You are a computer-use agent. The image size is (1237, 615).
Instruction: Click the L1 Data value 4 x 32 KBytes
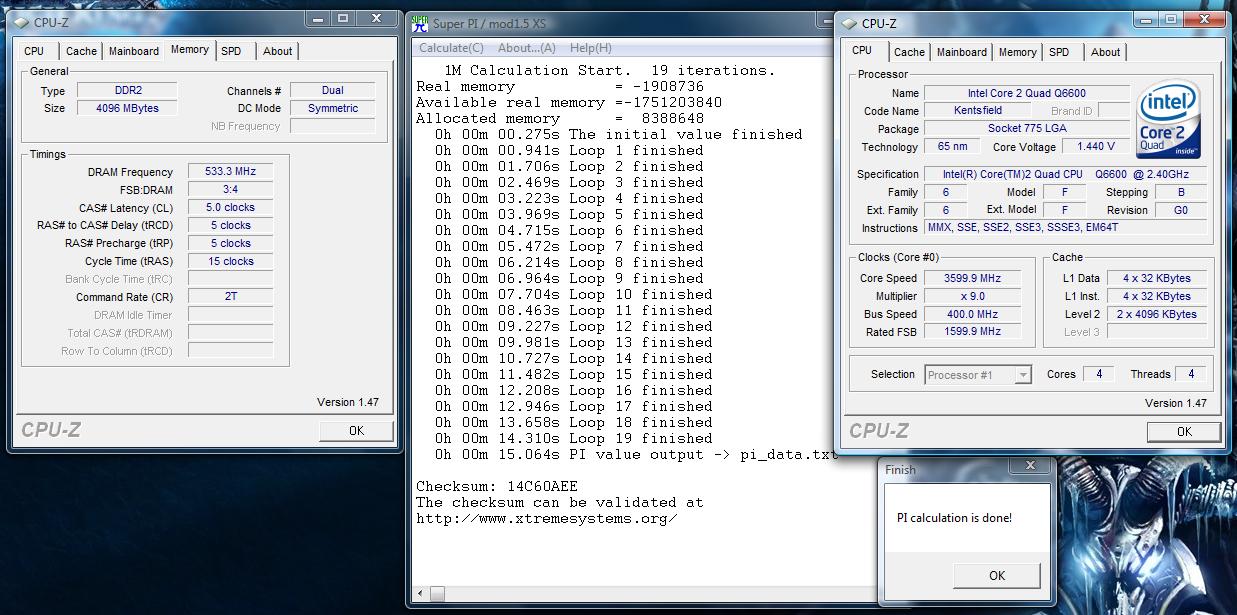coord(1157,279)
